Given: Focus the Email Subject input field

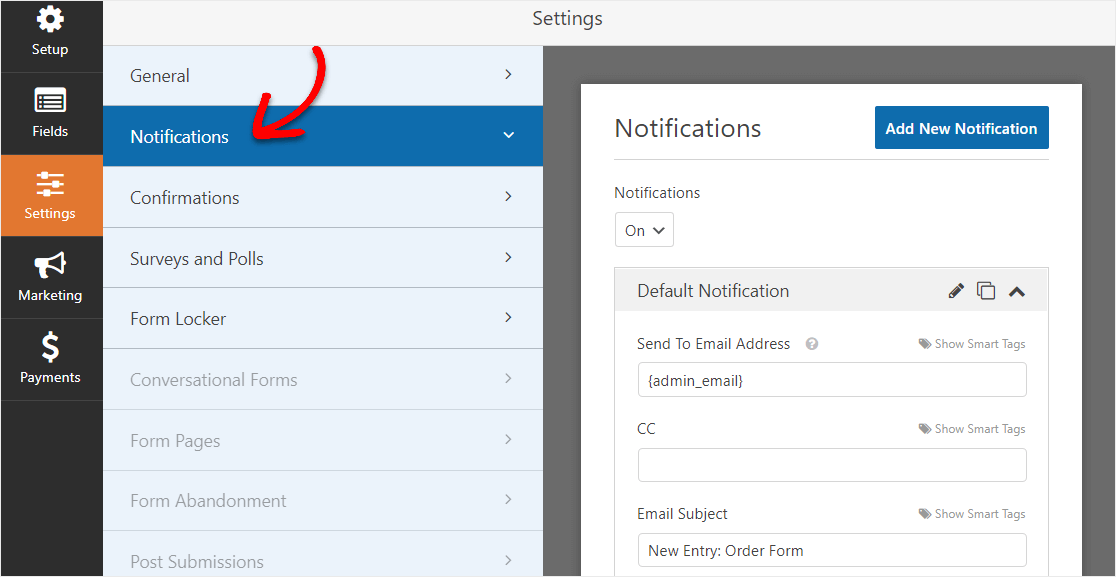Looking at the screenshot, I should [832, 550].
